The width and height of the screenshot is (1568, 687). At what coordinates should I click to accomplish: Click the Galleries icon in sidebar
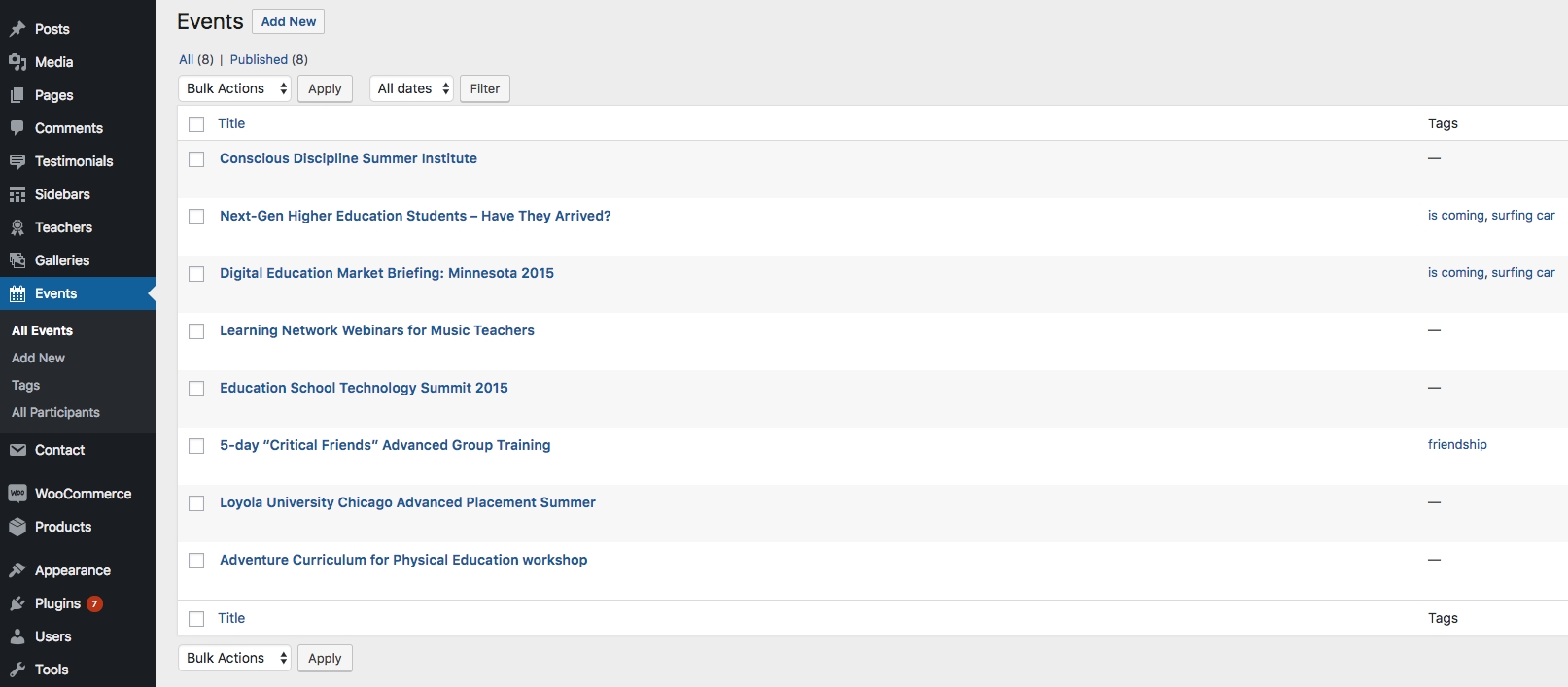(17, 260)
